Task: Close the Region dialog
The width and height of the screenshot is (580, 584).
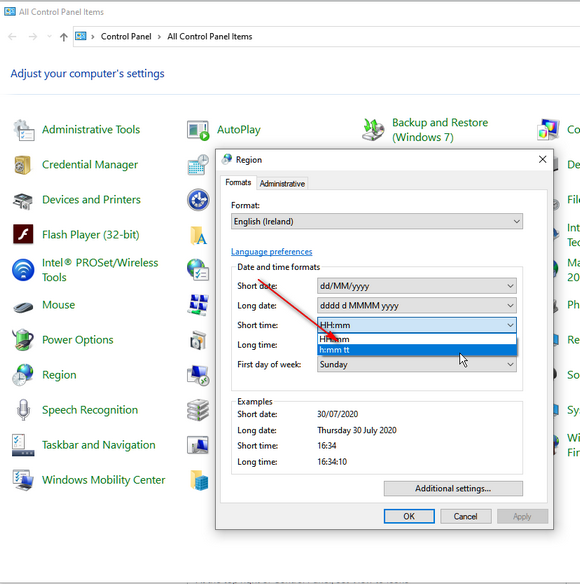Action: 542,159
